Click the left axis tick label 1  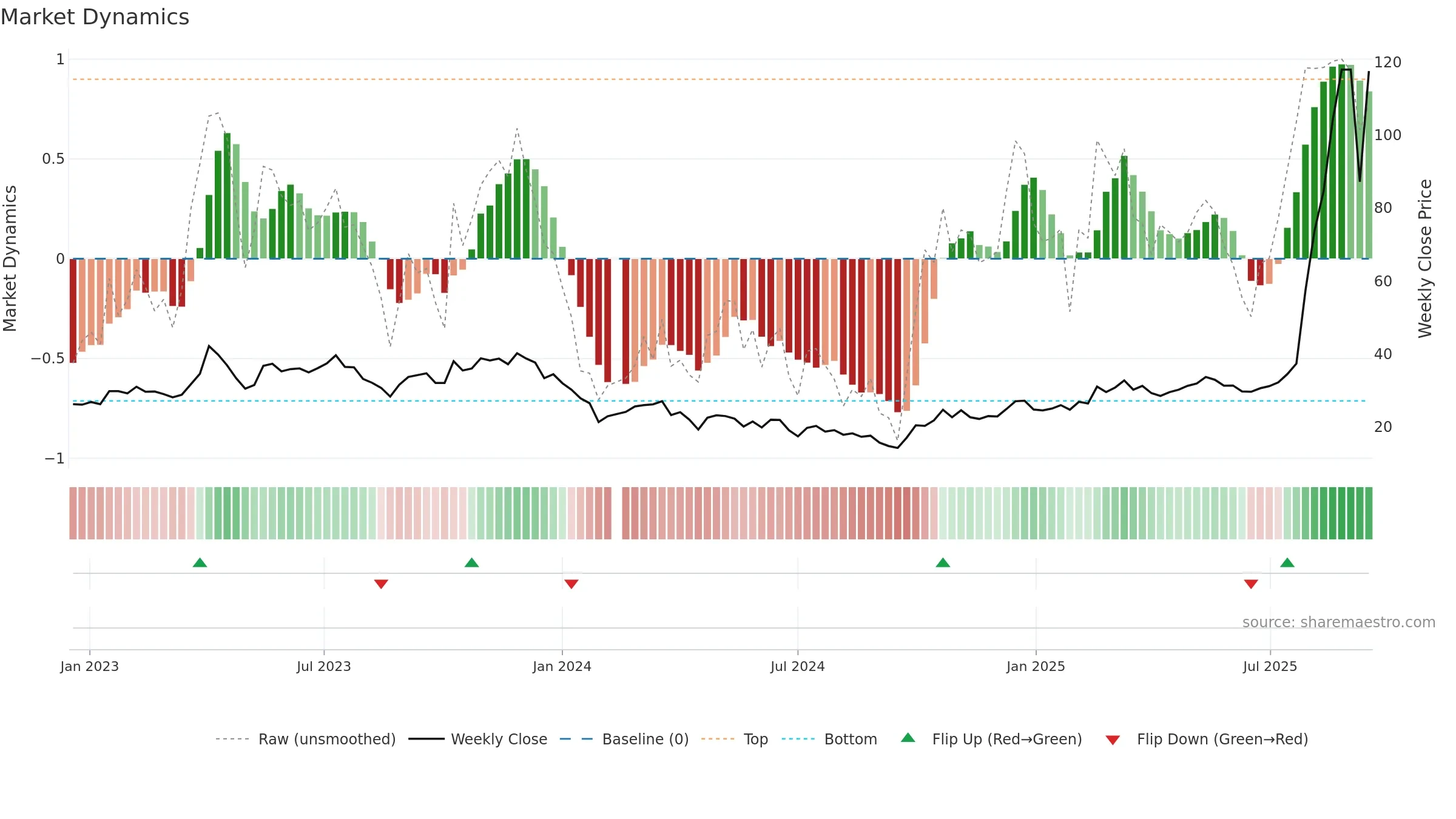60,59
